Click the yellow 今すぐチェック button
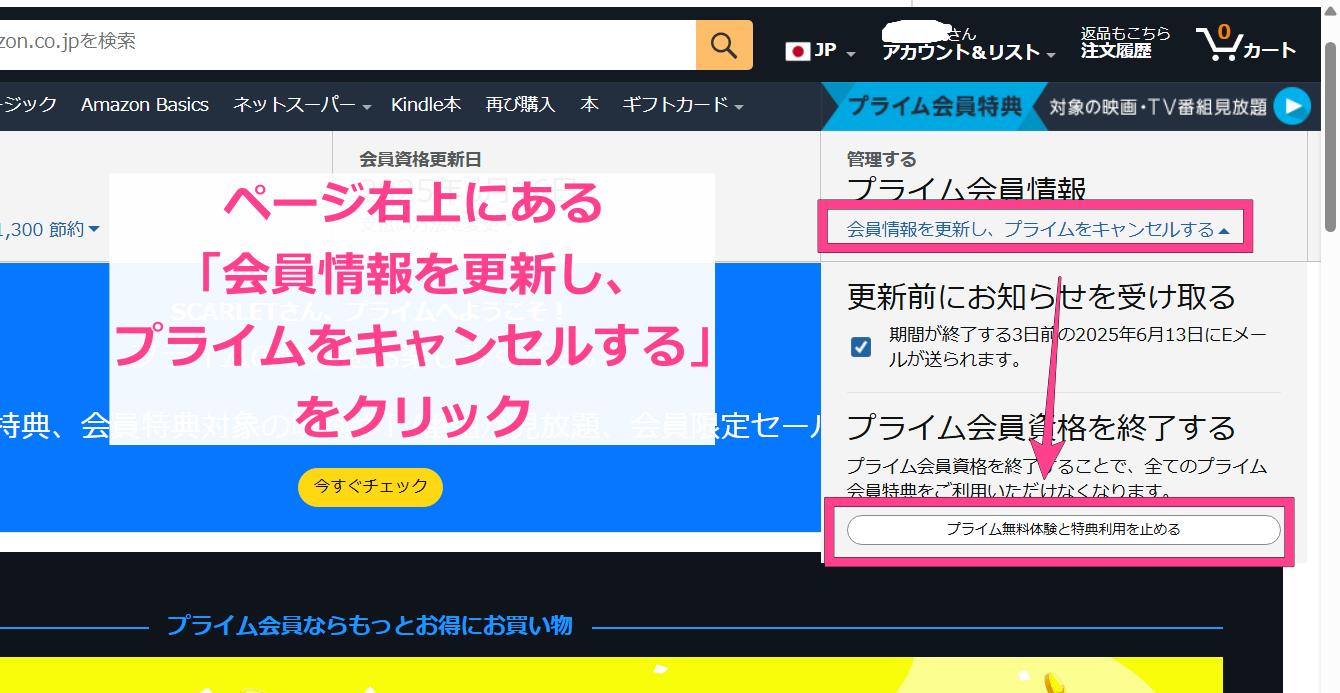The height and width of the screenshot is (693, 1340). click(x=370, y=486)
